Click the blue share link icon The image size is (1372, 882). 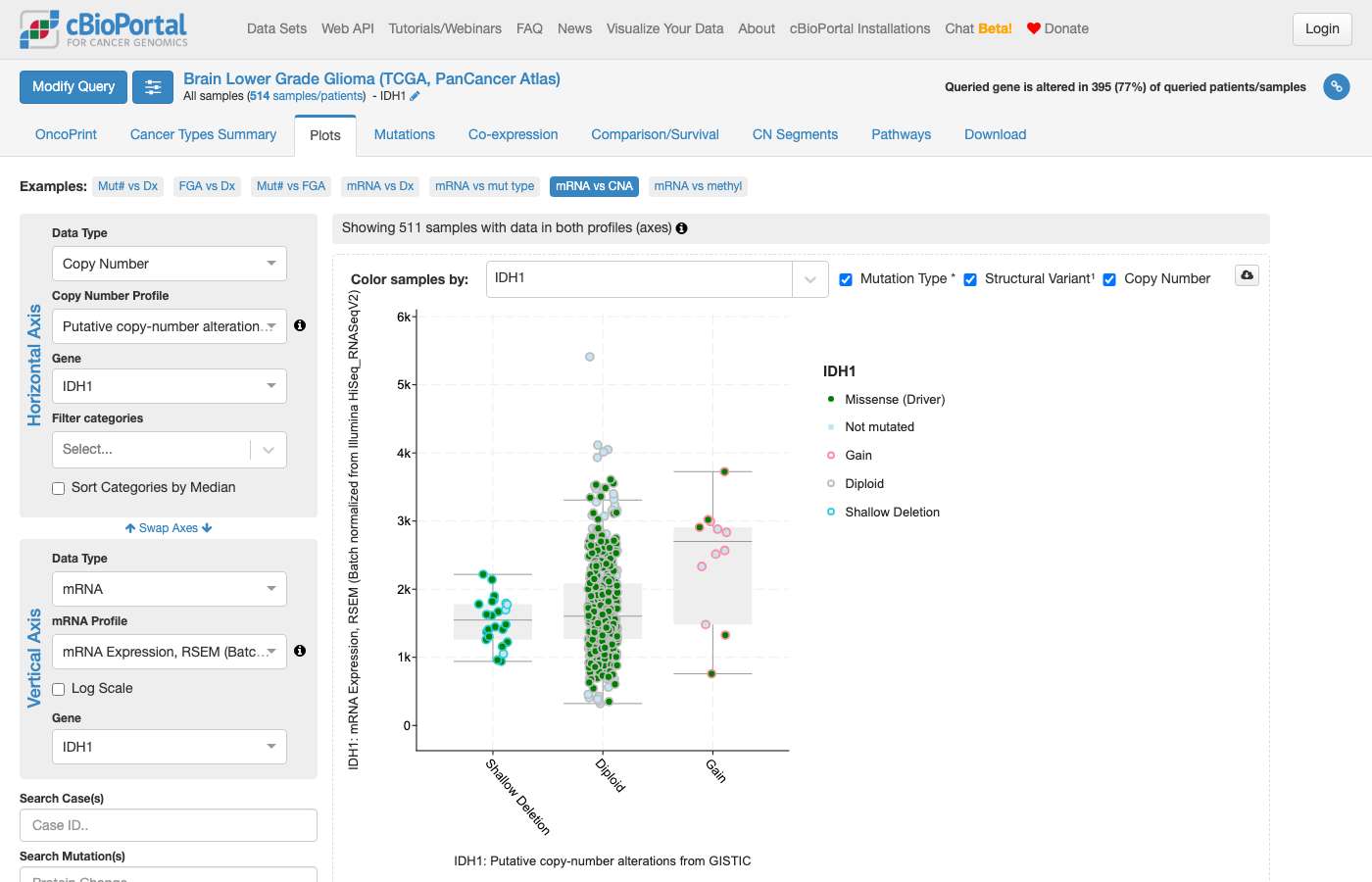tap(1337, 87)
